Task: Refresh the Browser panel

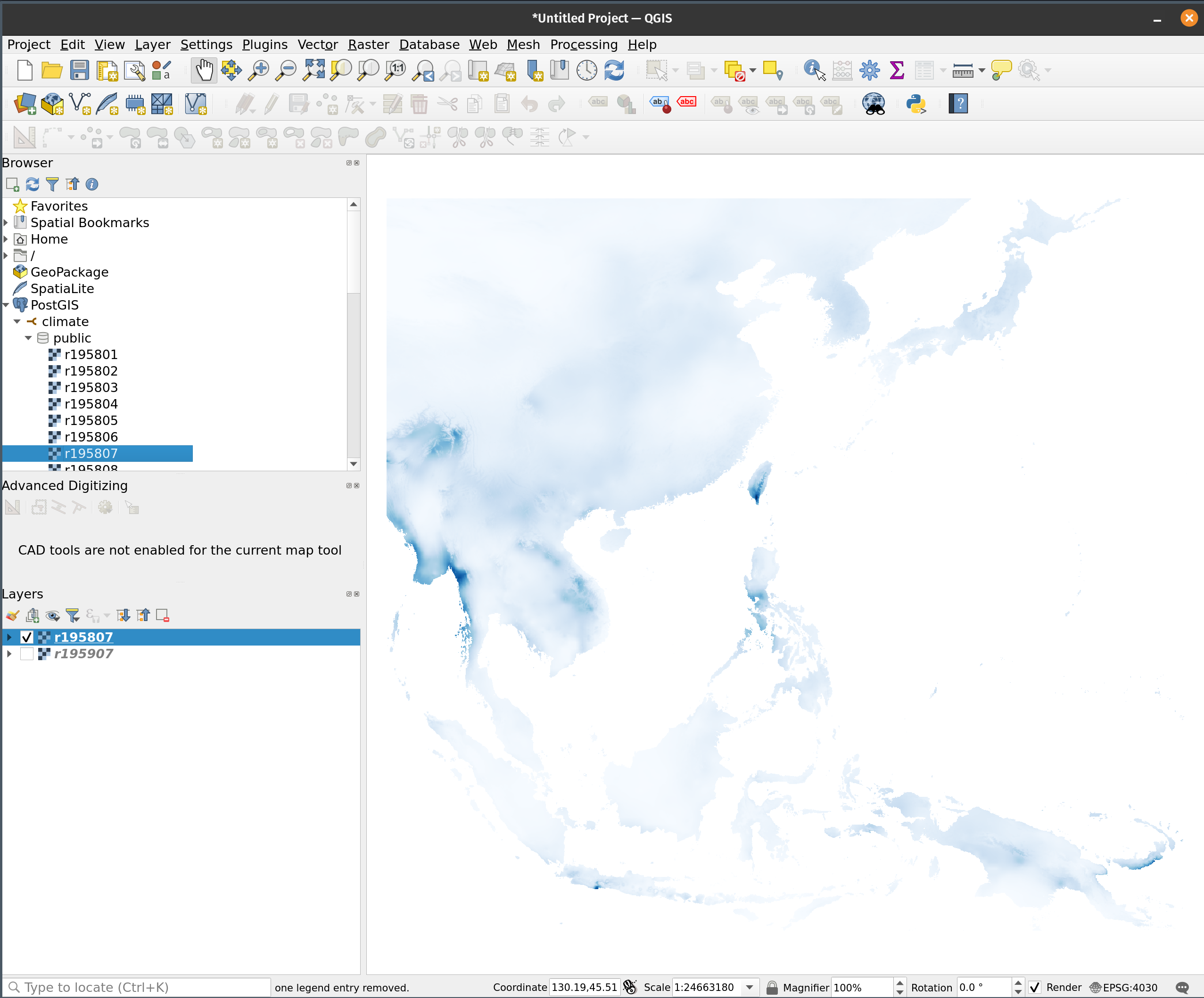Action: [33, 184]
